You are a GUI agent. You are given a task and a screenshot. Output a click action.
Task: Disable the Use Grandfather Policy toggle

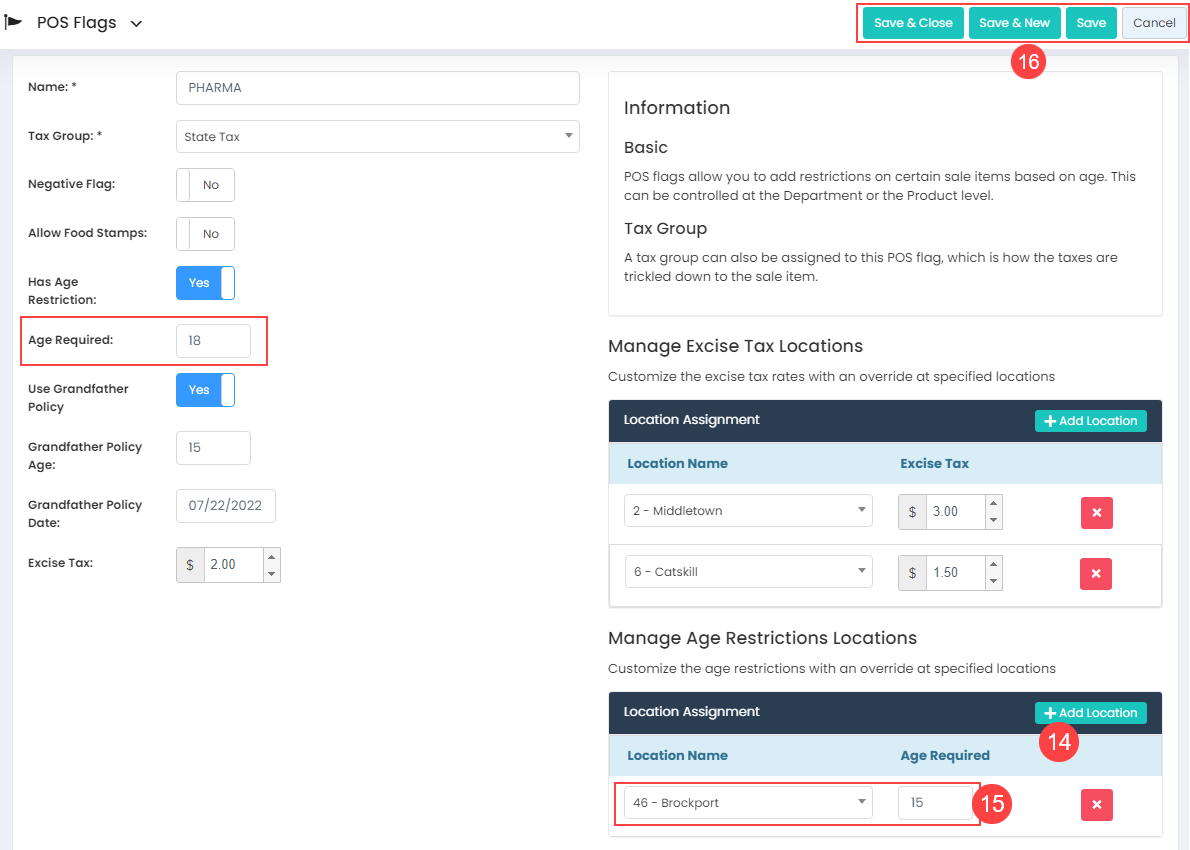(x=205, y=390)
